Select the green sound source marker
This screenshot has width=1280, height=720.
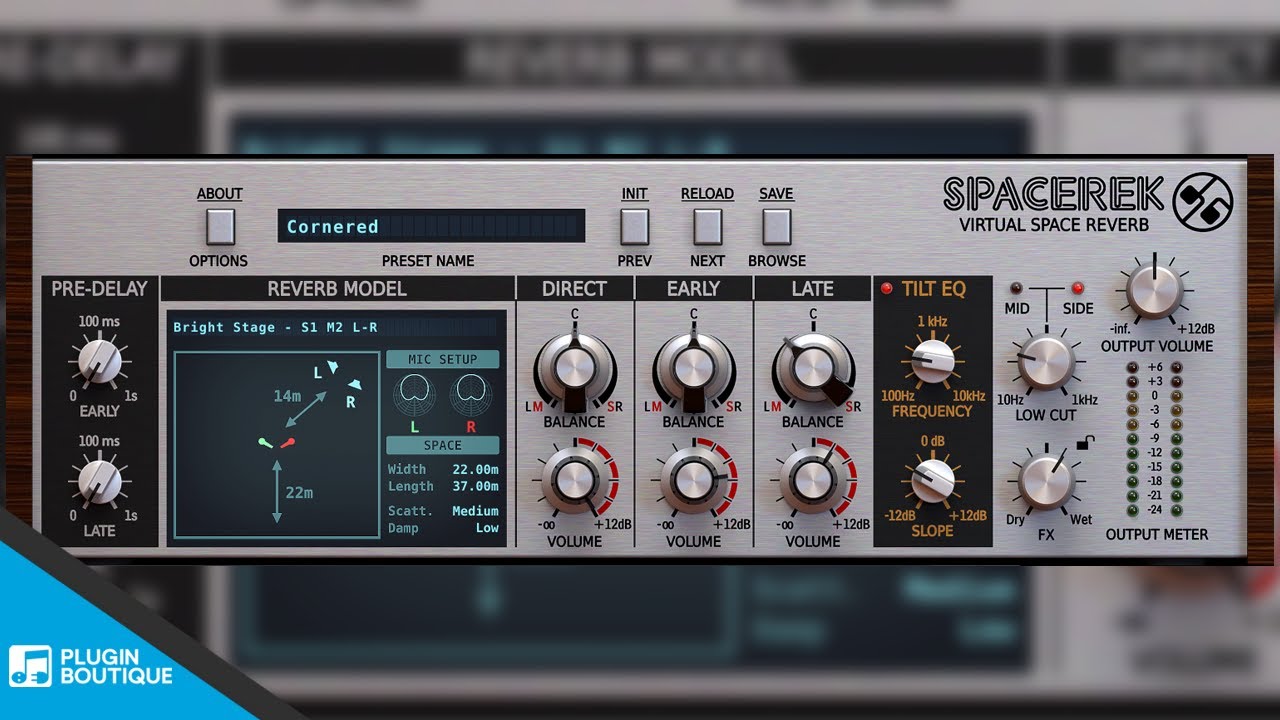coord(265,441)
